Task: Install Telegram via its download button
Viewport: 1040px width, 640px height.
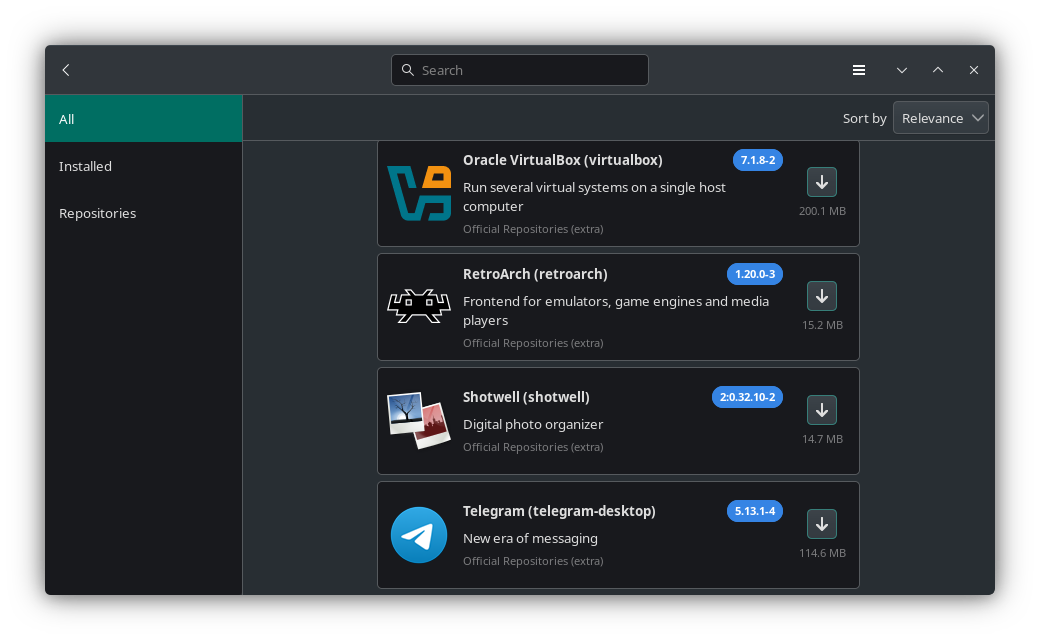Action: [x=822, y=523]
